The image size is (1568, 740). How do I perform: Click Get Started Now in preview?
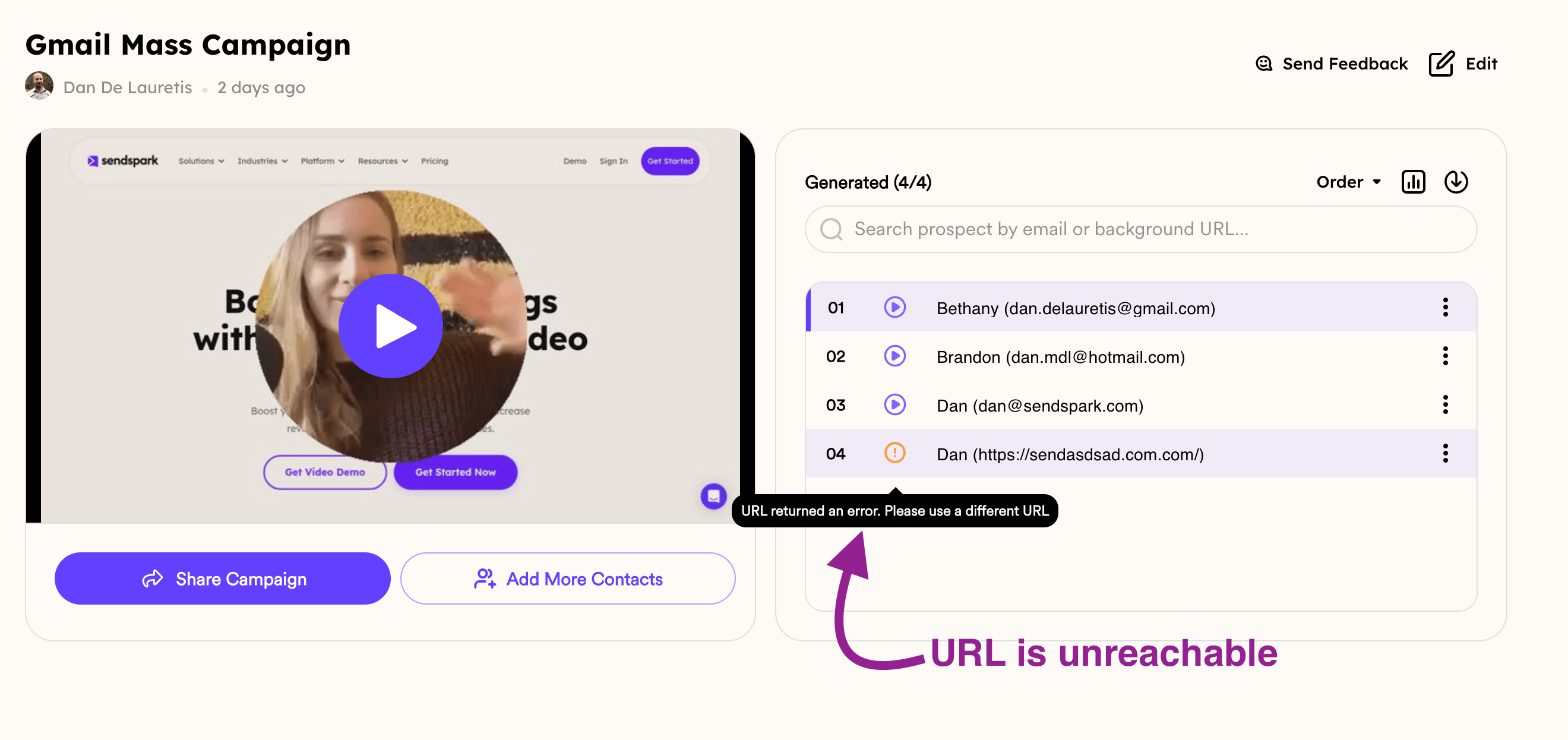[x=456, y=472]
